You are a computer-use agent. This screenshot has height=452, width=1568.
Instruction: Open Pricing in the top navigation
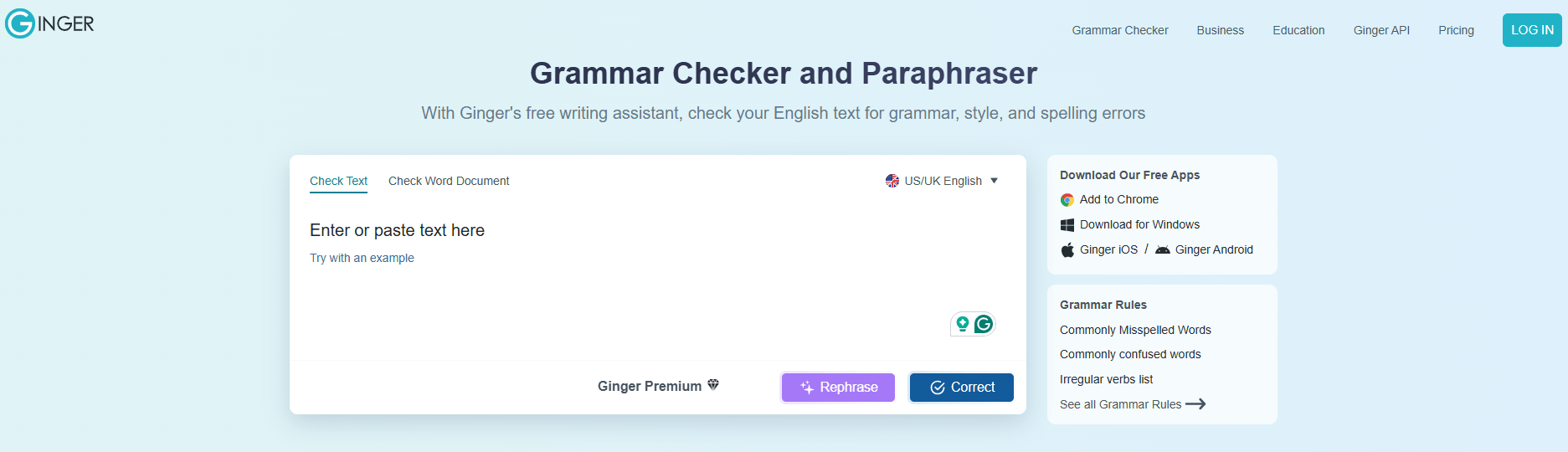click(1456, 30)
